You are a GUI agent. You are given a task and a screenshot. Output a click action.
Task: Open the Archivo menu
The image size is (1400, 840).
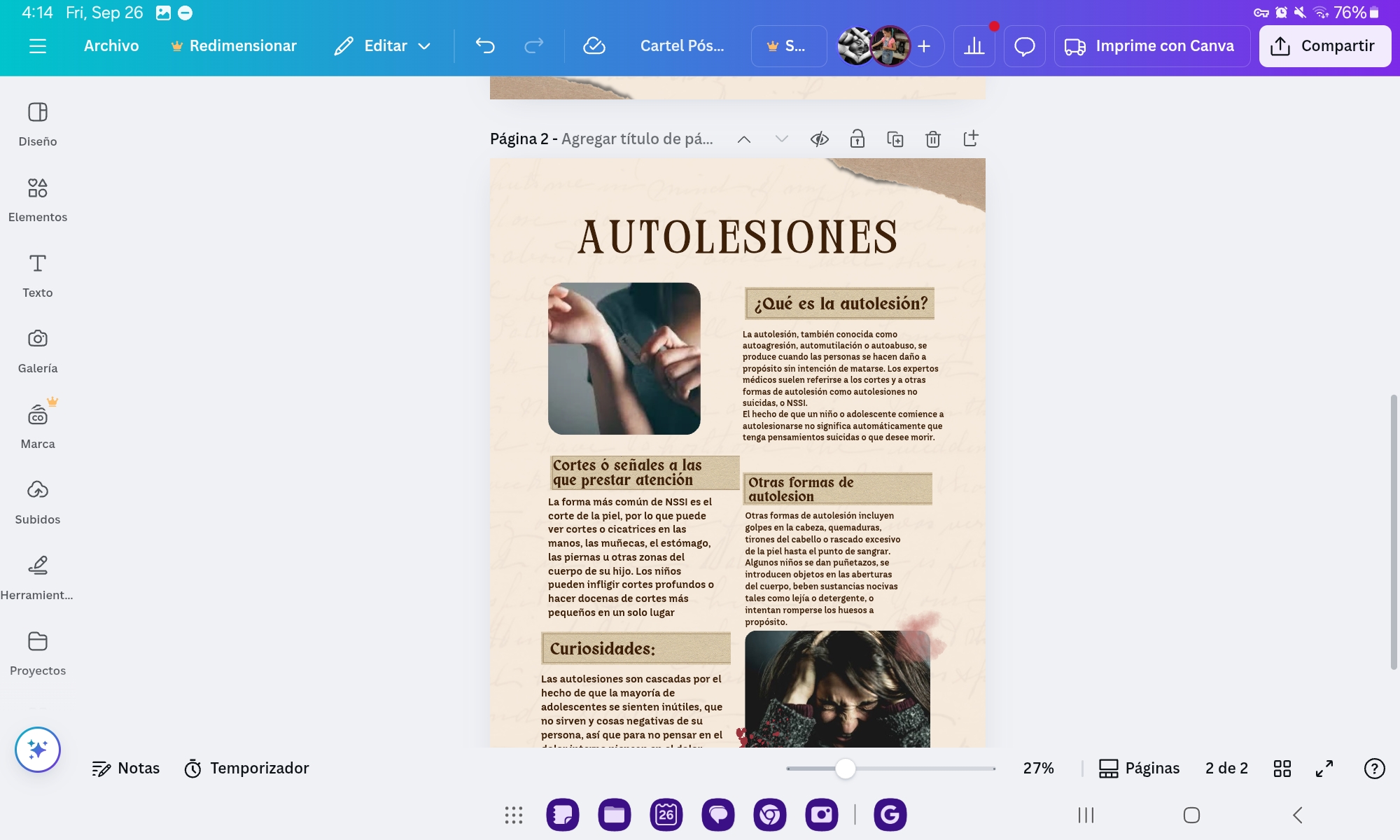(x=111, y=46)
